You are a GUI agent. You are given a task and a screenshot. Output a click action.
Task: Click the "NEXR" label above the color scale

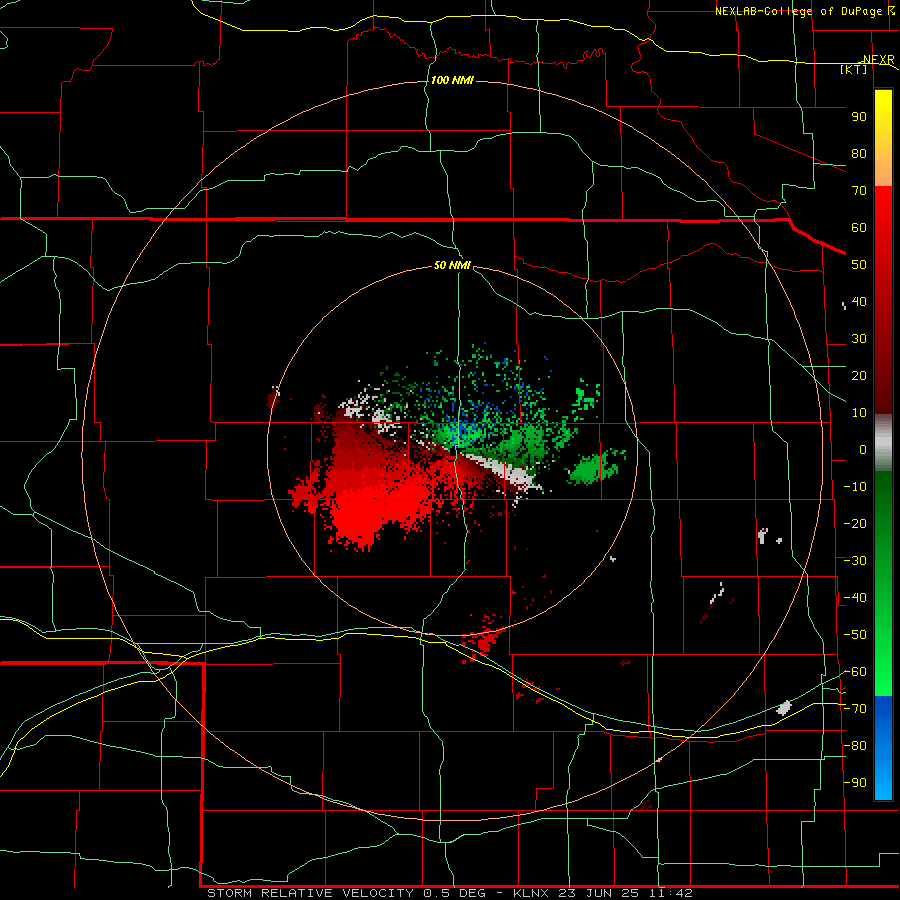(x=879, y=60)
